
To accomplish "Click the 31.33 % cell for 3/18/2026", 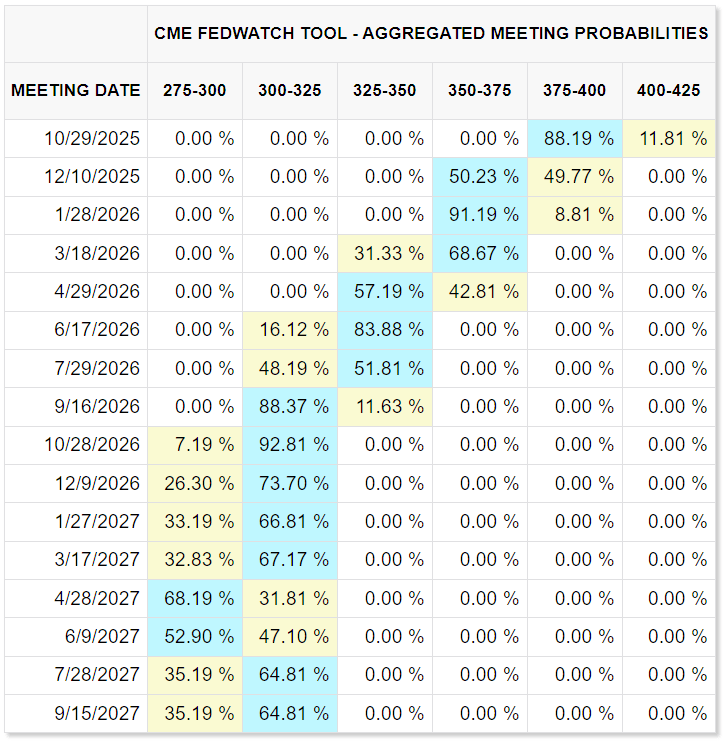I will (385, 254).
